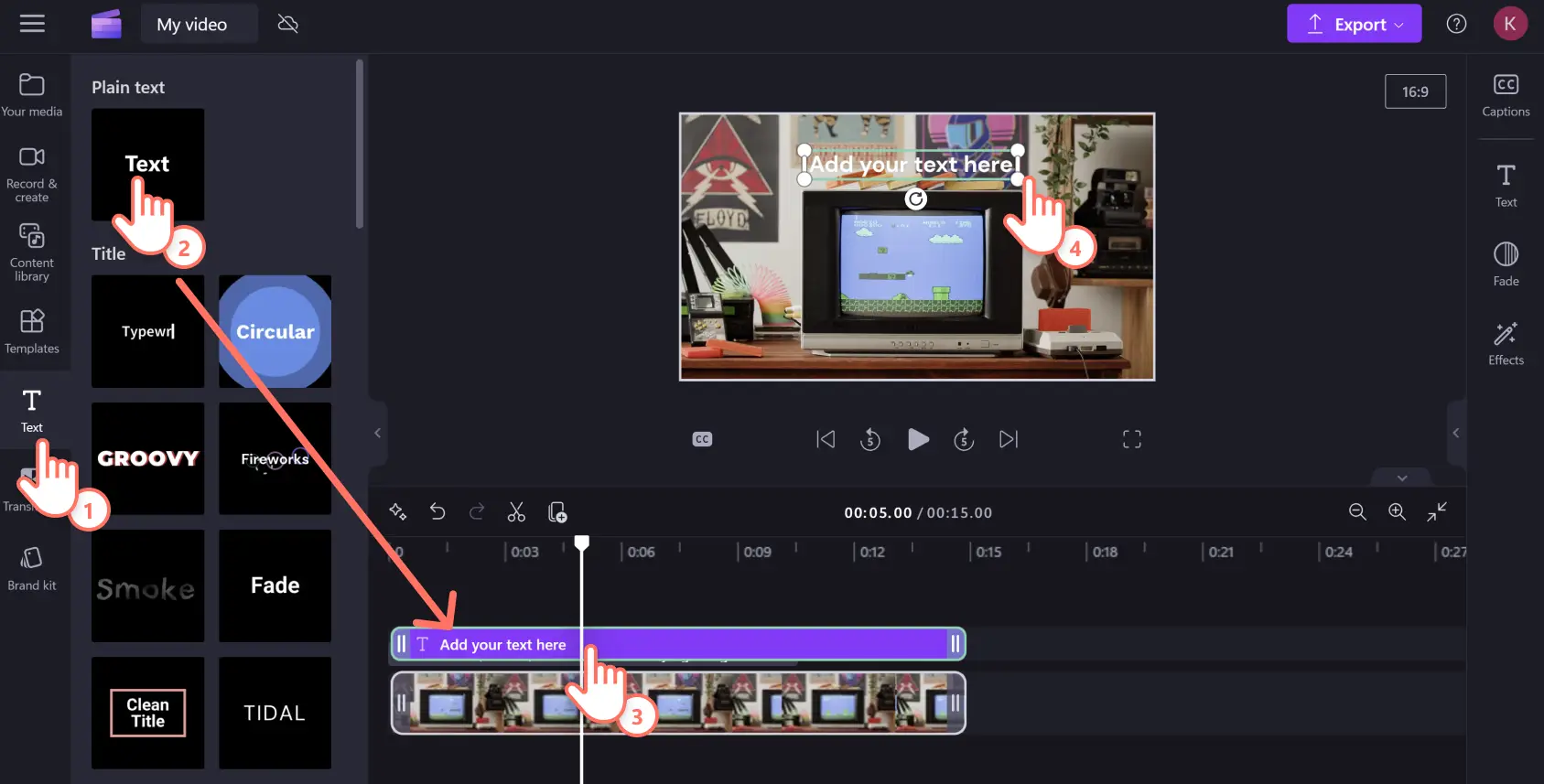Click the rotate handle under the text

(915, 199)
